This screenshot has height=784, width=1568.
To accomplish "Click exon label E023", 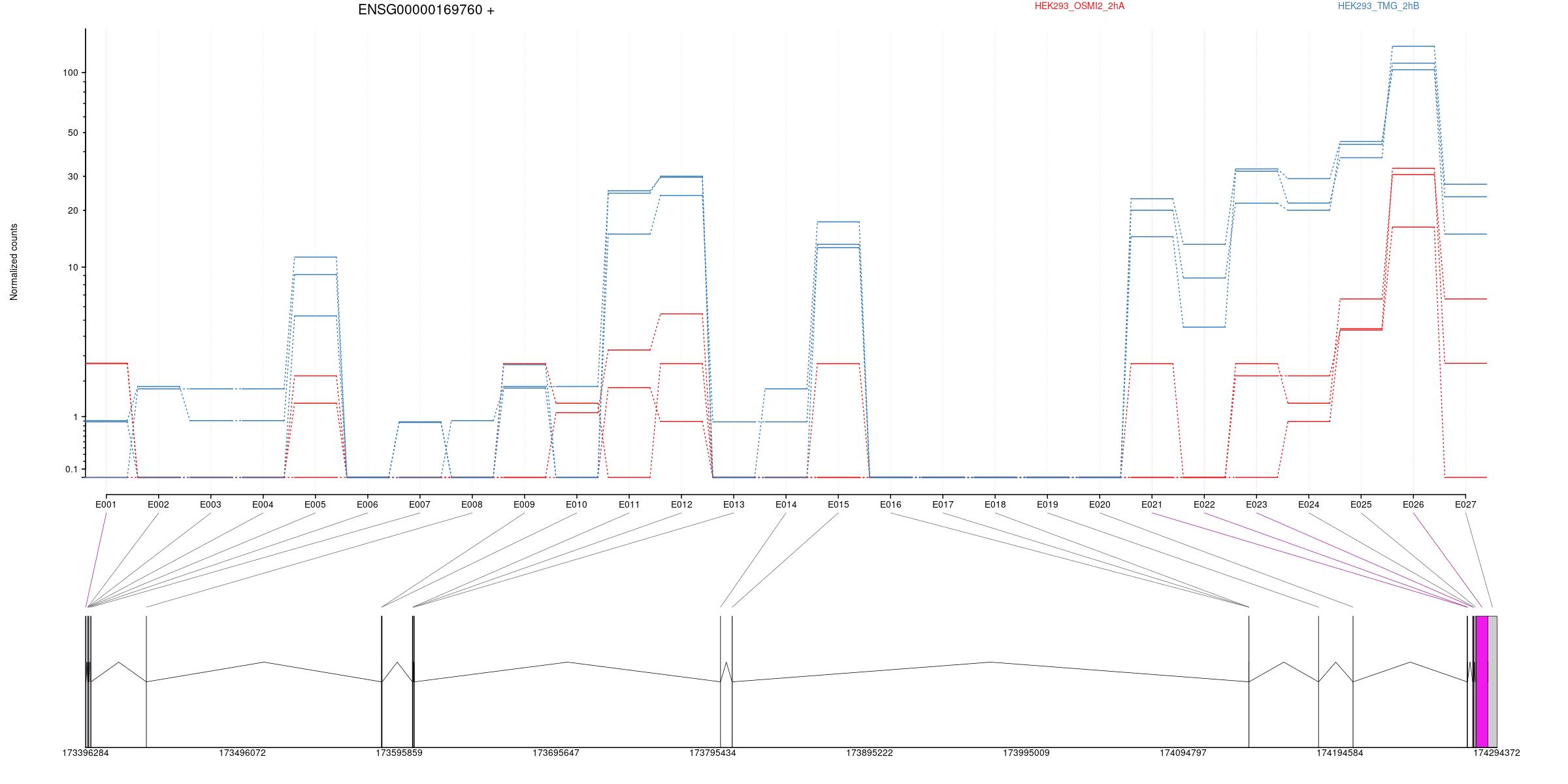I will tap(1256, 504).
